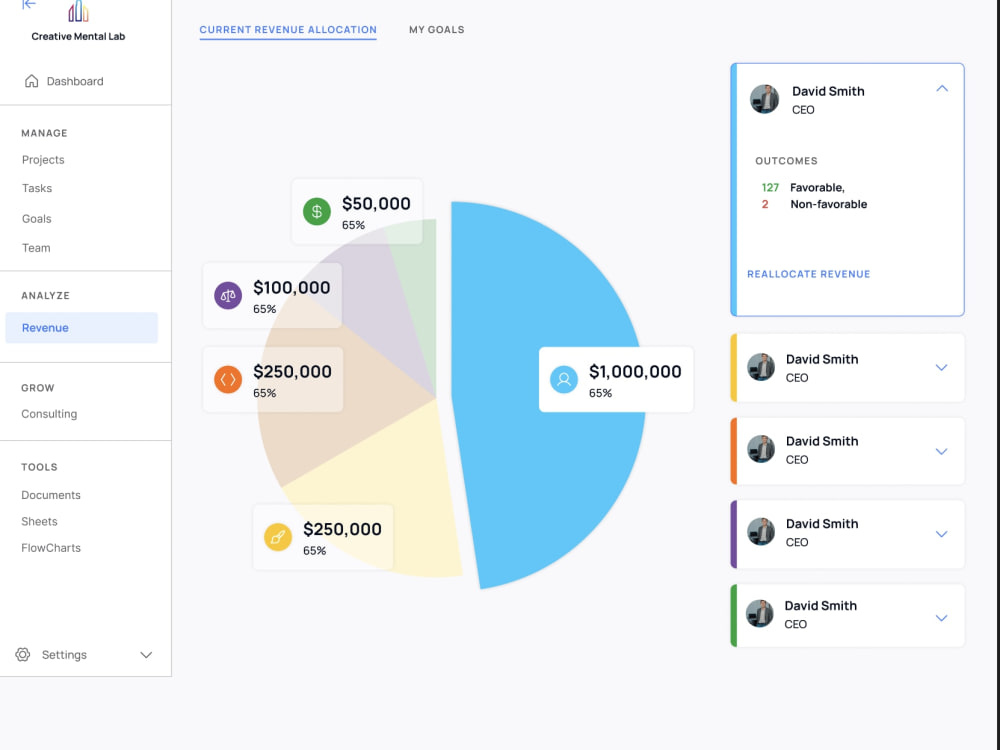Click the Creative Mental Lab name text
Image resolution: width=1000 pixels, height=750 pixels.
point(78,37)
